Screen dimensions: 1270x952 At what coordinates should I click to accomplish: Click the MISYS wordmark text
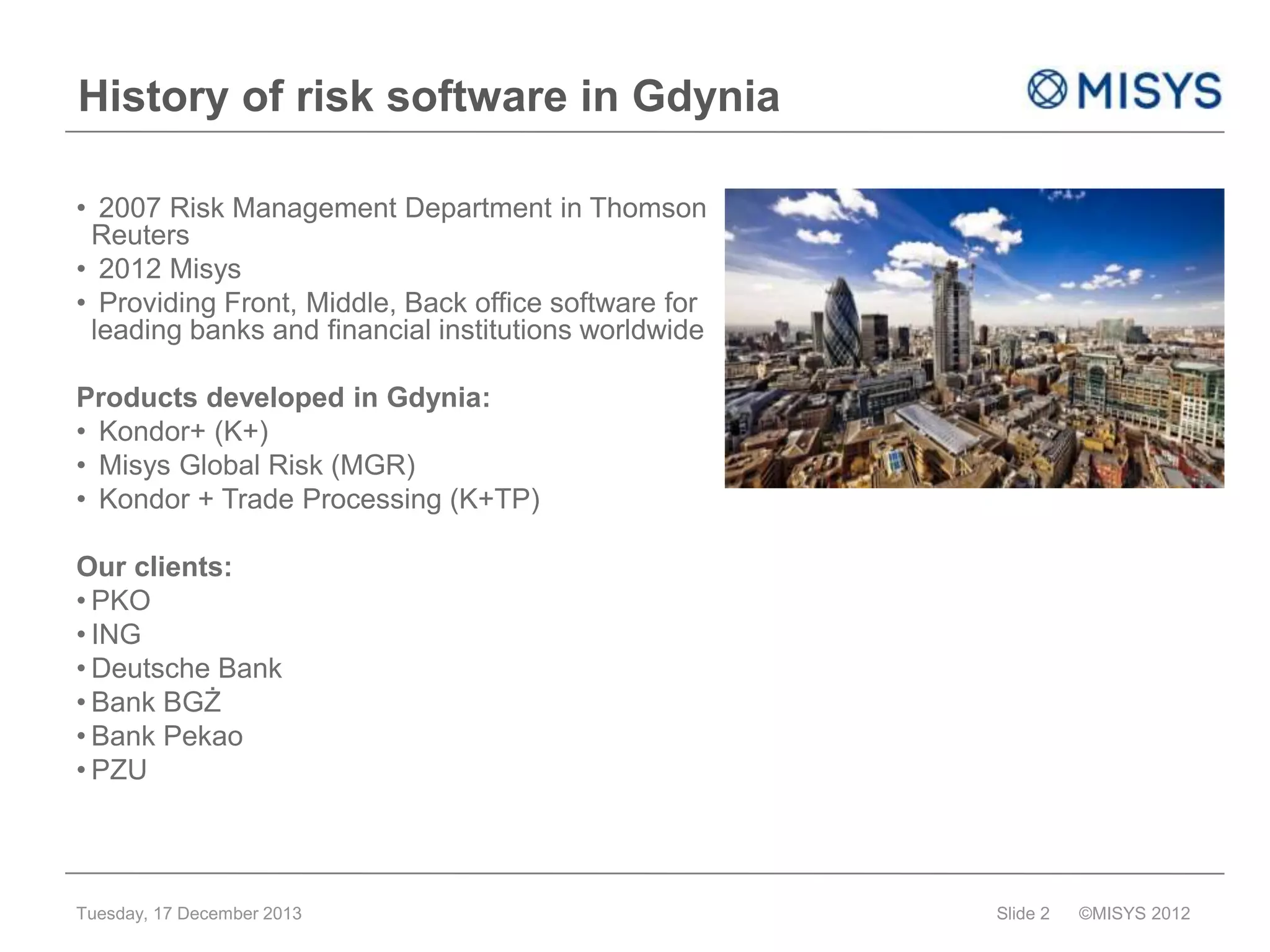1149,91
